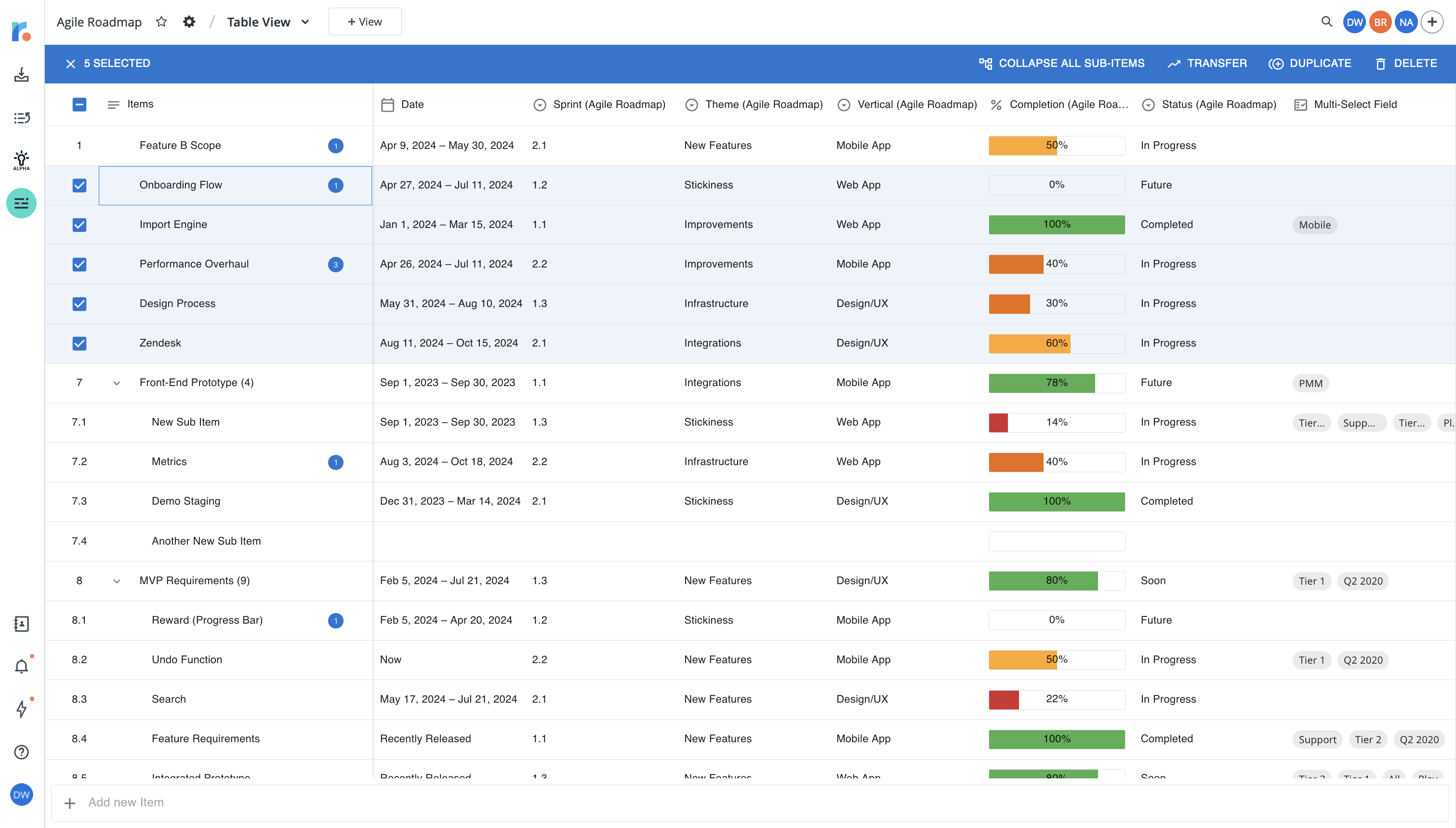Click the Date column calendar icon

(387, 105)
